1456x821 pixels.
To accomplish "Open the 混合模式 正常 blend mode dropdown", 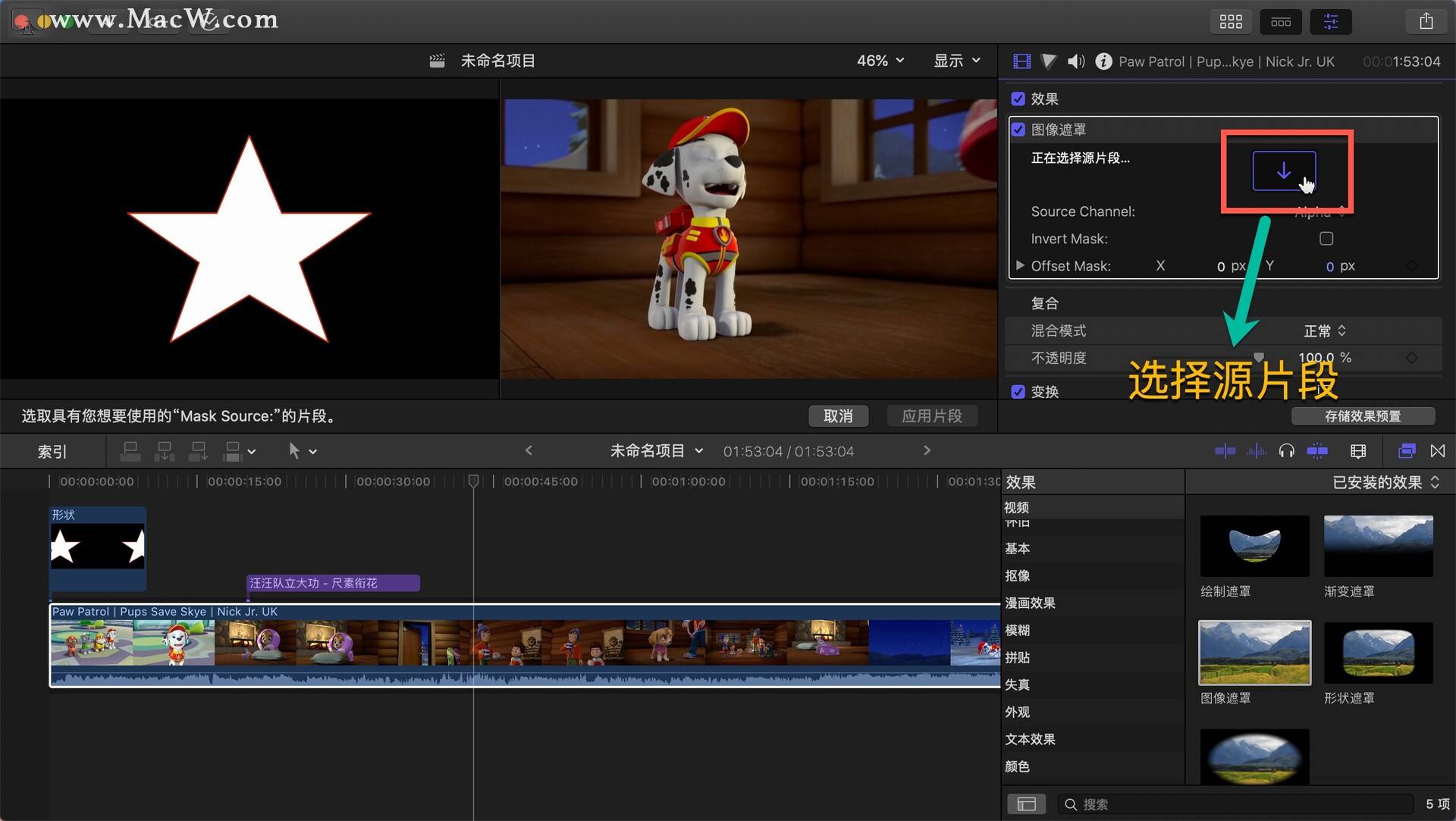I will tap(1324, 331).
